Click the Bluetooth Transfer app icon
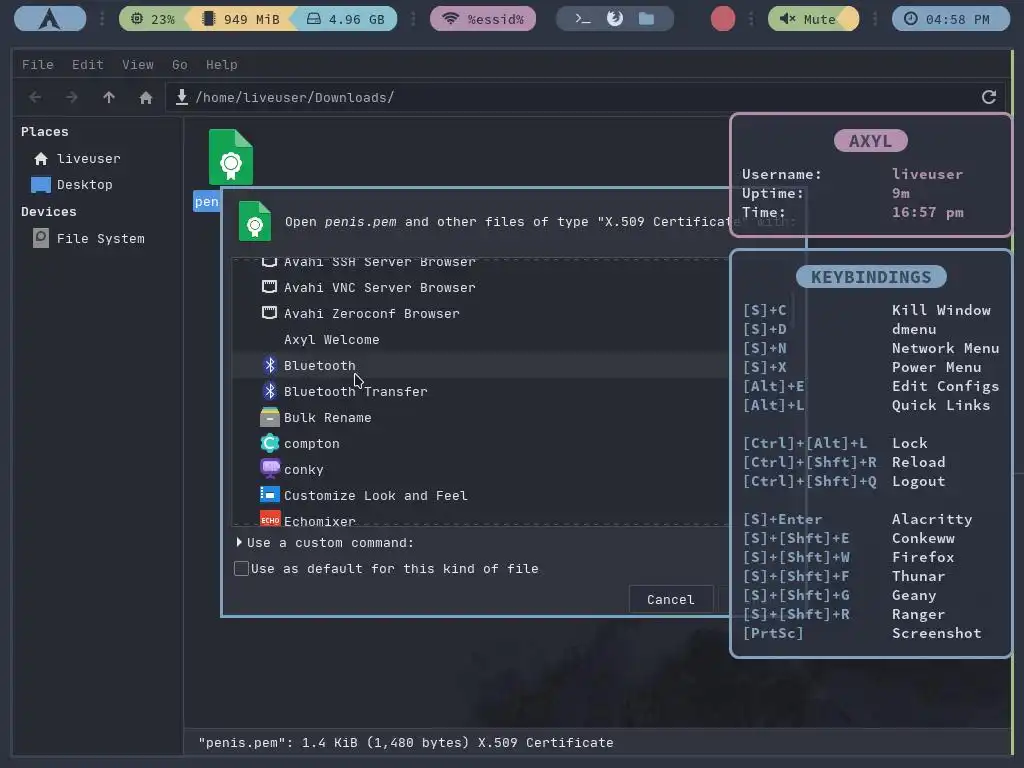This screenshot has width=1024, height=768. (x=270, y=391)
